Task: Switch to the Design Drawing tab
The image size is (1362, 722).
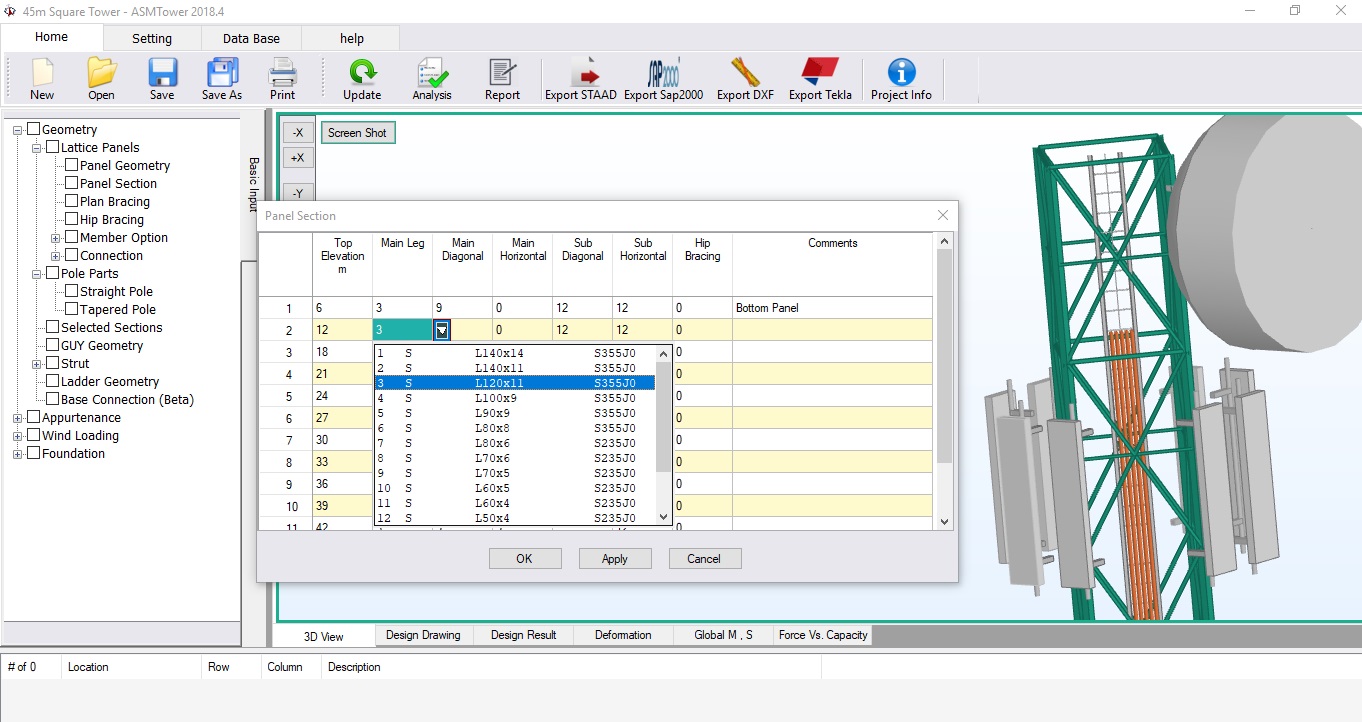Action: [x=423, y=635]
